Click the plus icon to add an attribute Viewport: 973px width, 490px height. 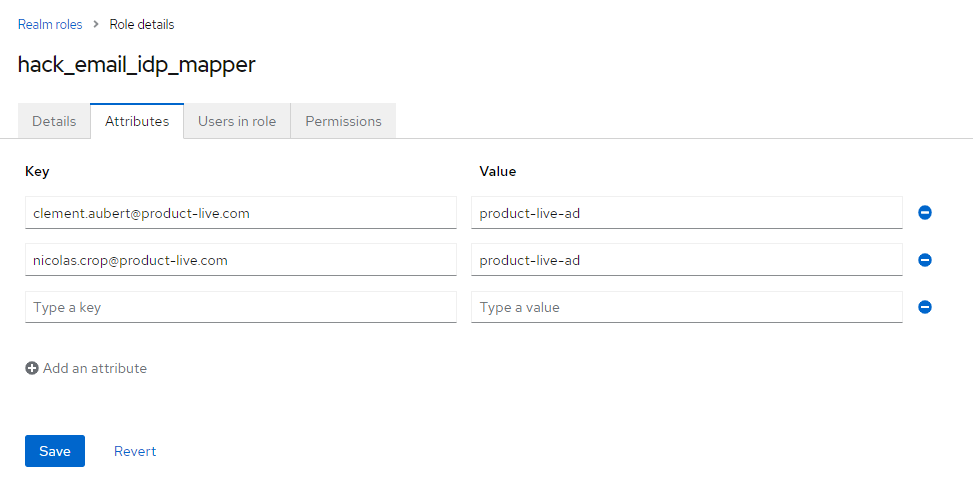click(32, 368)
